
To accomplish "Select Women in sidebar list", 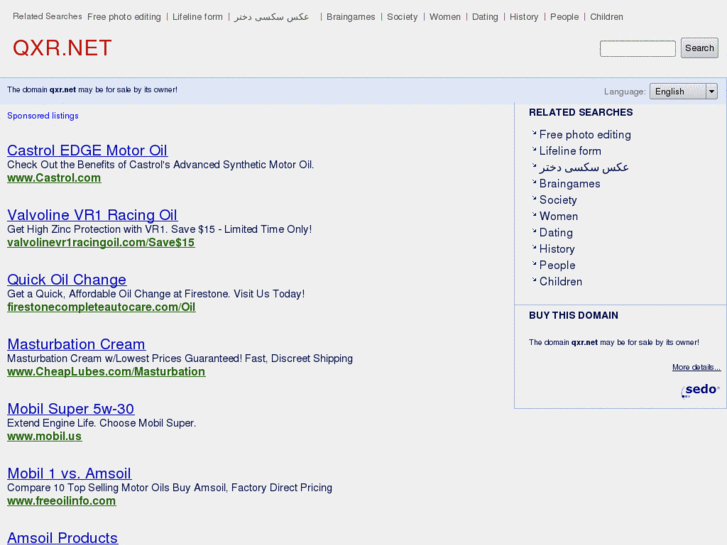I will tap(558, 216).
